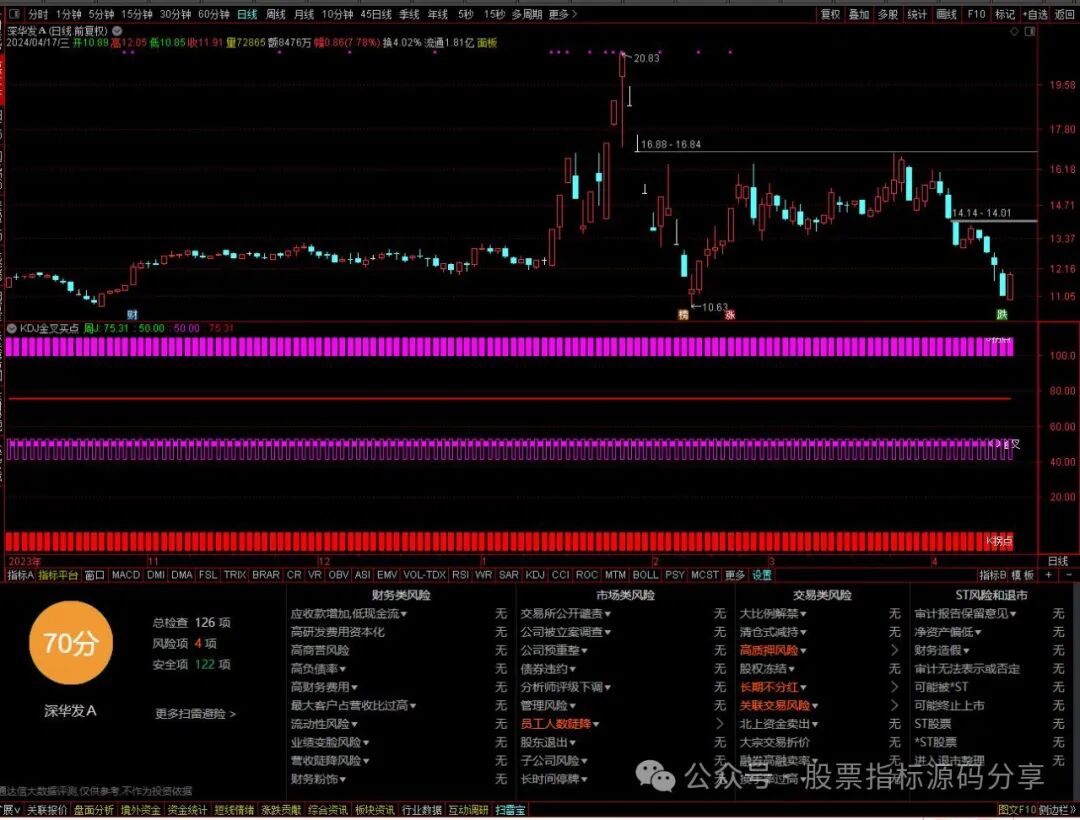Click the round icon before KDJ金叉买点
The width and height of the screenshot is (1080, 820).
coord(12,328)
